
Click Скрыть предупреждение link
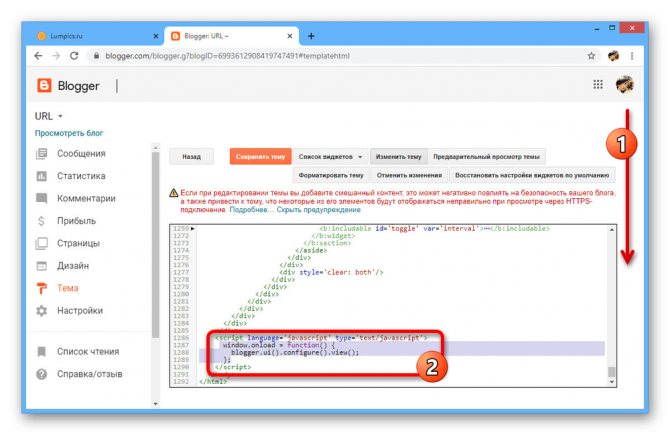tap(318, 210)
